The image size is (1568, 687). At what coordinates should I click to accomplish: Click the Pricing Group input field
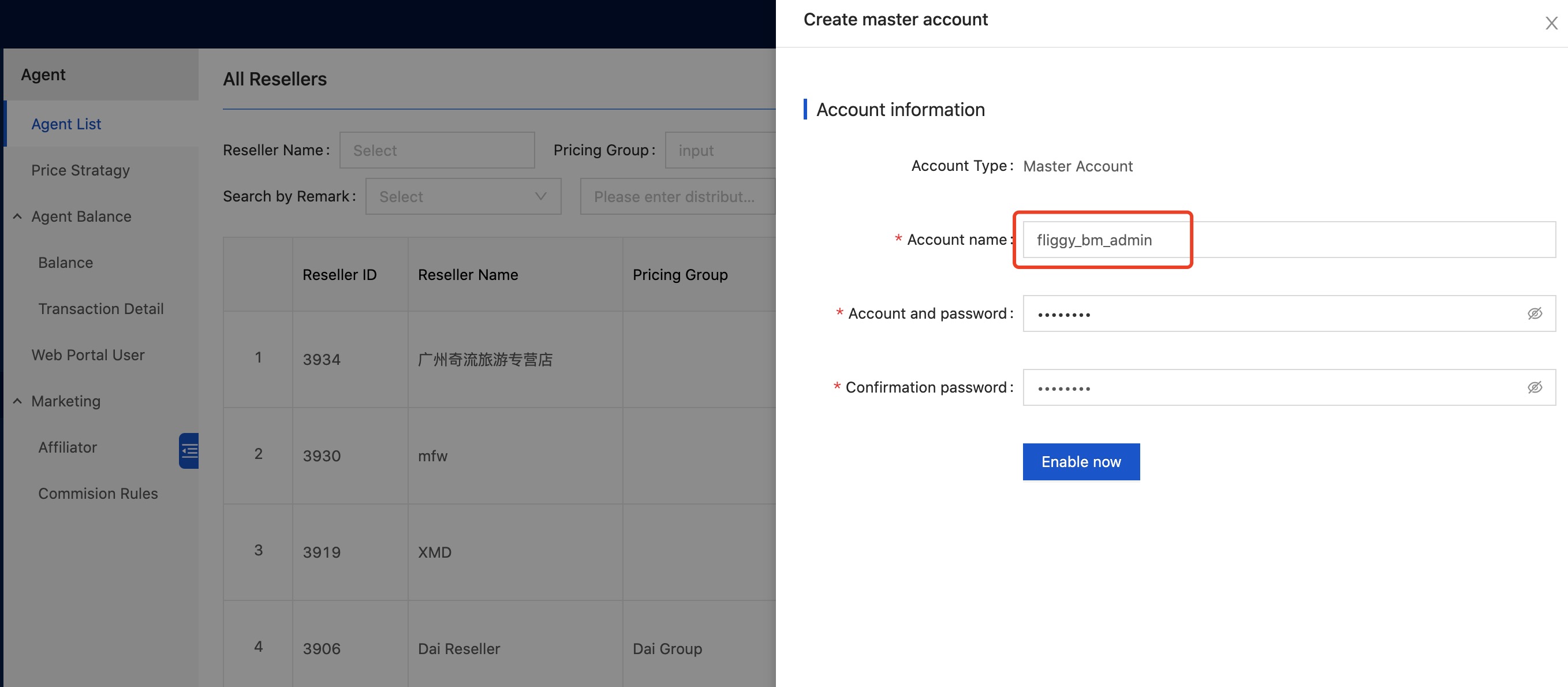(720, 150)
